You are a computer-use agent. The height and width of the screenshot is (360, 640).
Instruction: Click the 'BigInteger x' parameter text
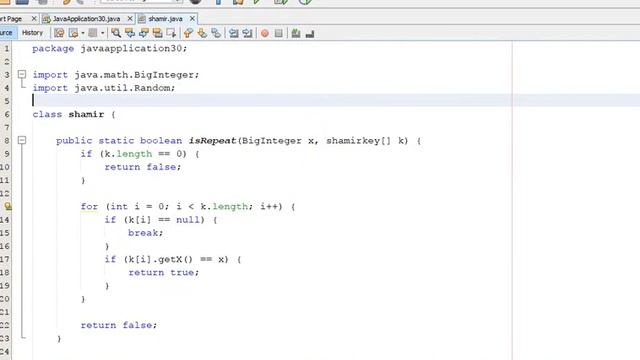279,141
